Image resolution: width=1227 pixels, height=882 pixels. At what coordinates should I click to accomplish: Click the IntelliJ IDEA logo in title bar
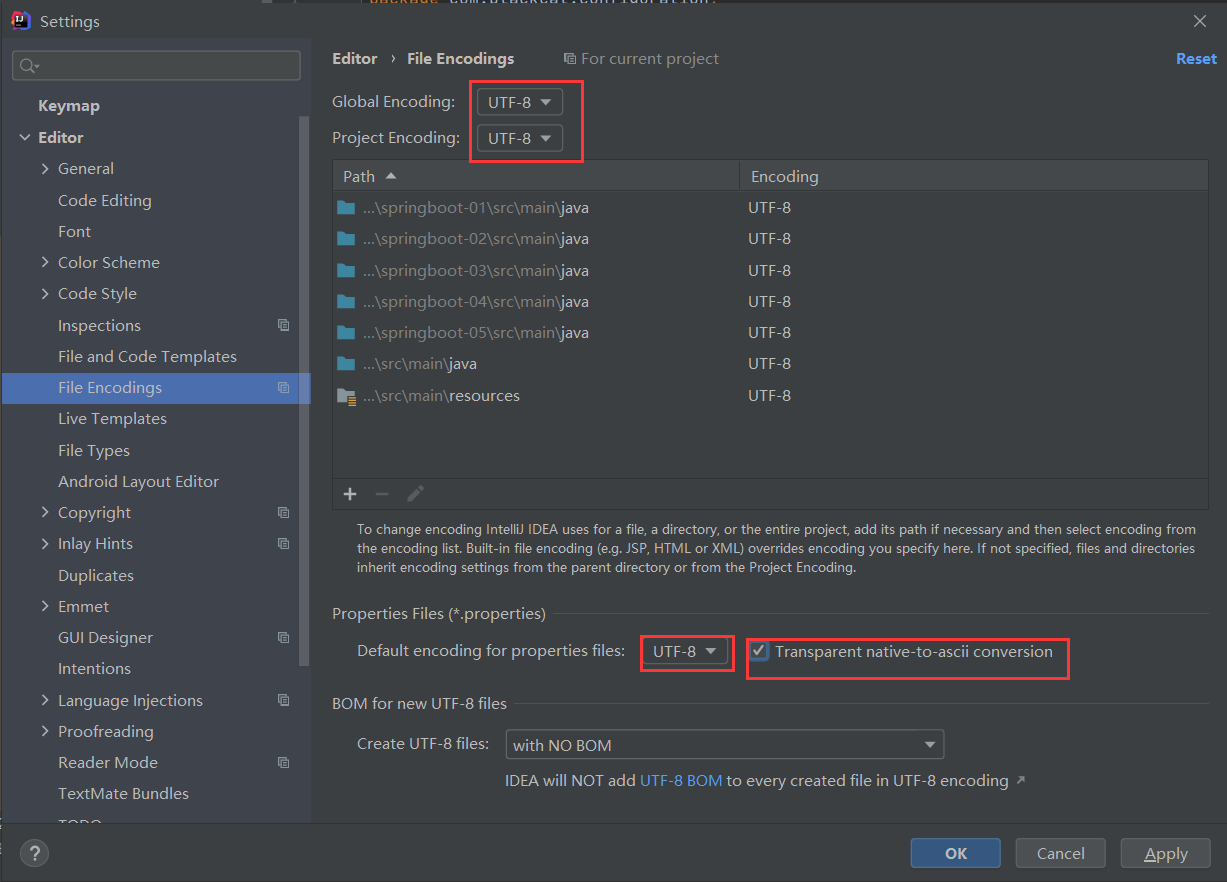(x=21, y=21)
